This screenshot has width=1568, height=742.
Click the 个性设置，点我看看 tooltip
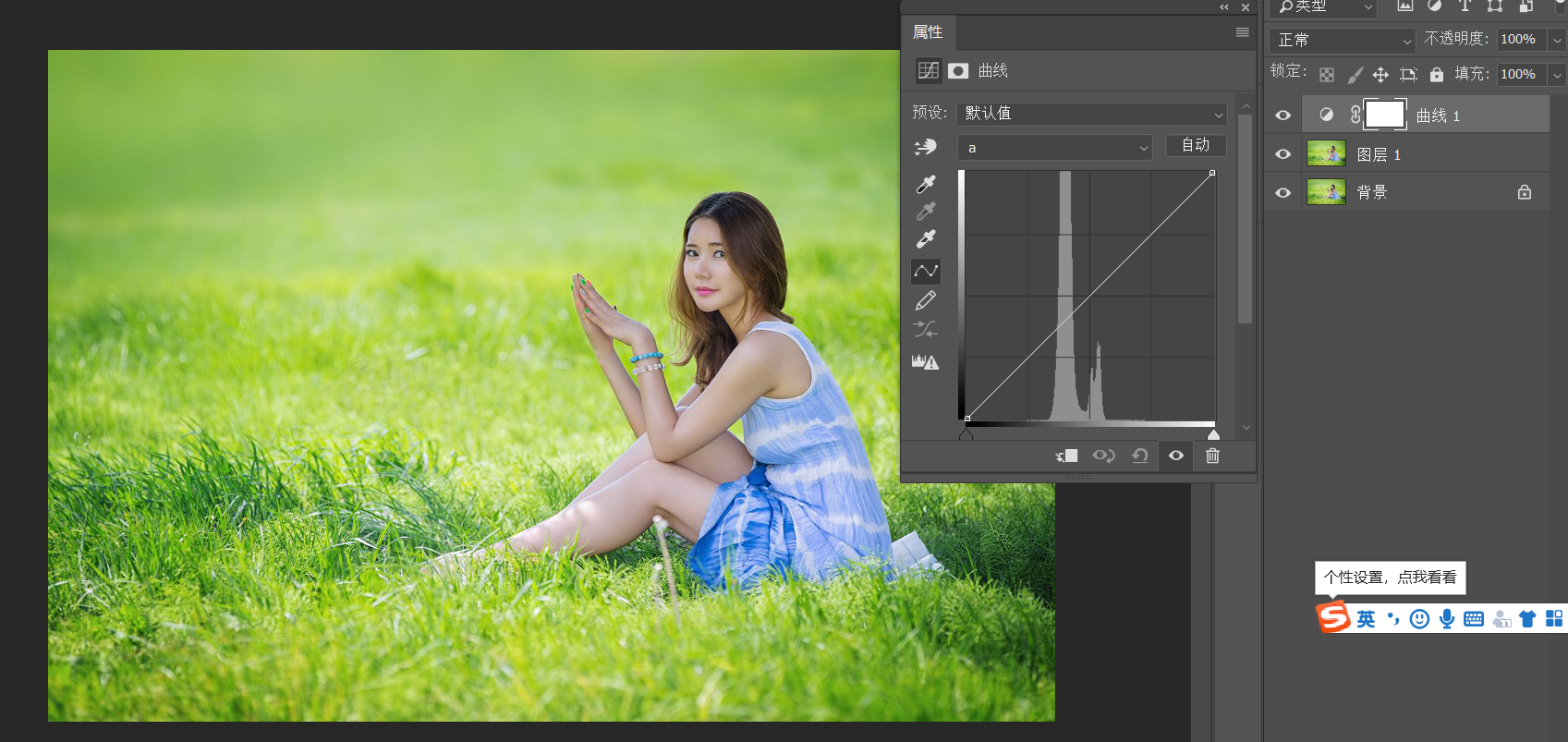tap(1390, 578)
